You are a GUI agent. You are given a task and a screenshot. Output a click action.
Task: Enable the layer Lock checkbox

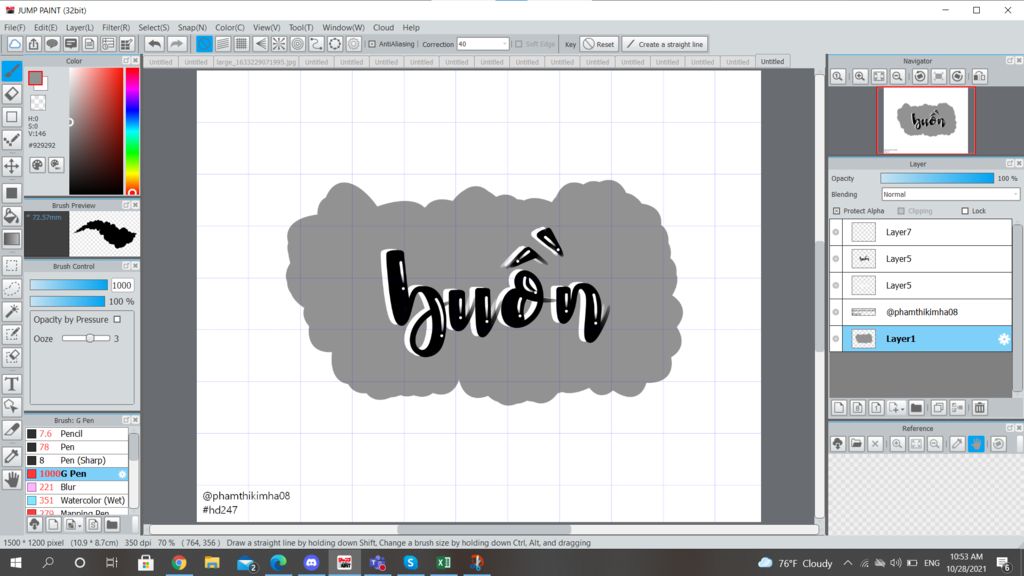965,211
